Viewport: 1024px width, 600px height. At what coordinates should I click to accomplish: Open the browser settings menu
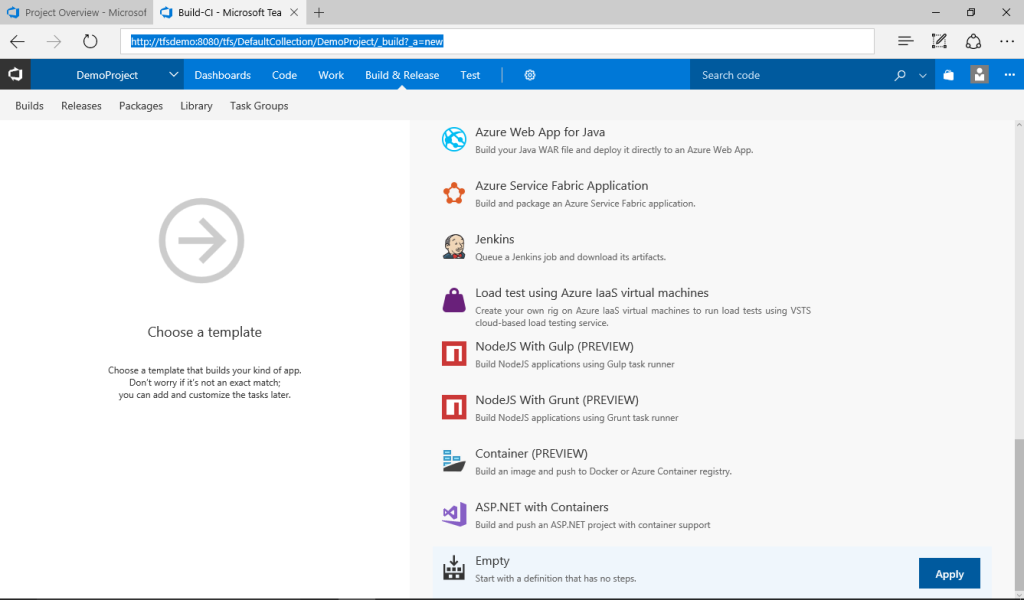tap(1008, 41)
